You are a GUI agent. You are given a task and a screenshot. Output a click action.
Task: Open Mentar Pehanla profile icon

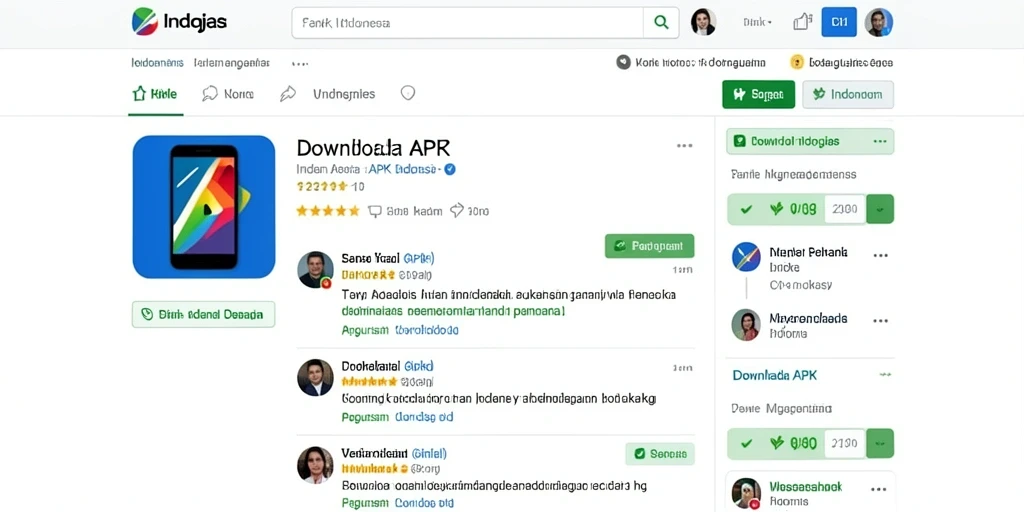pos(746,257)
